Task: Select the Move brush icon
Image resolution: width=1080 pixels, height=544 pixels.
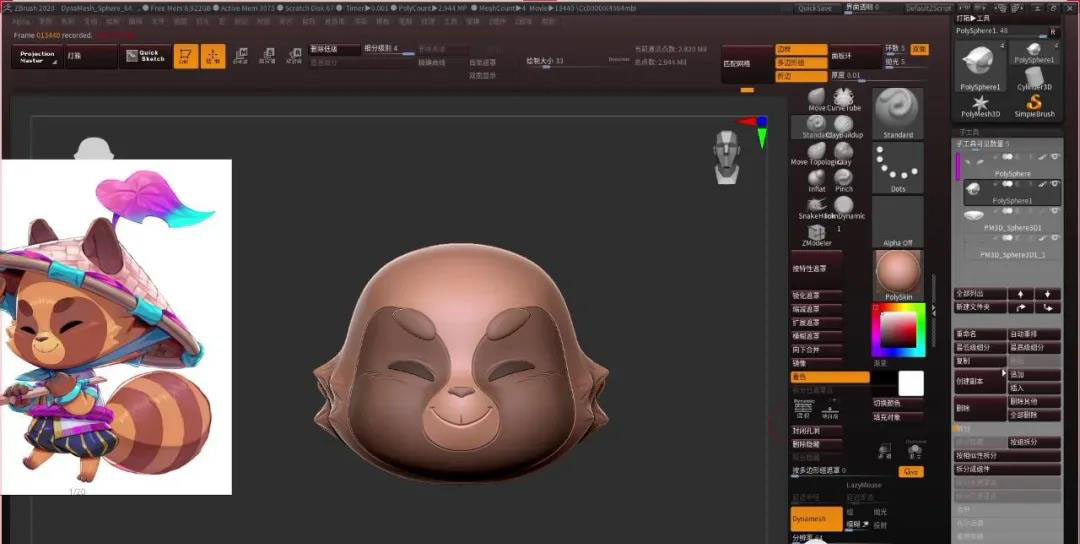Action: [x=817, y=98]
